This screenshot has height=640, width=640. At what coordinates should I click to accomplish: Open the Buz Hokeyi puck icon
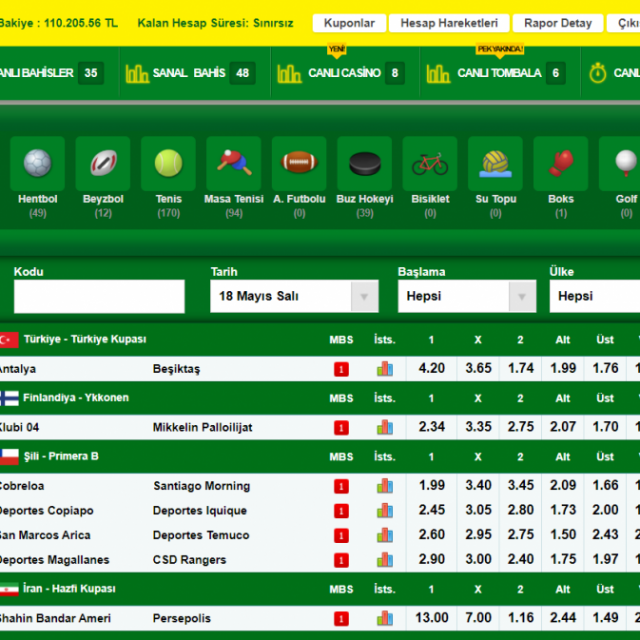click(364, 164)
